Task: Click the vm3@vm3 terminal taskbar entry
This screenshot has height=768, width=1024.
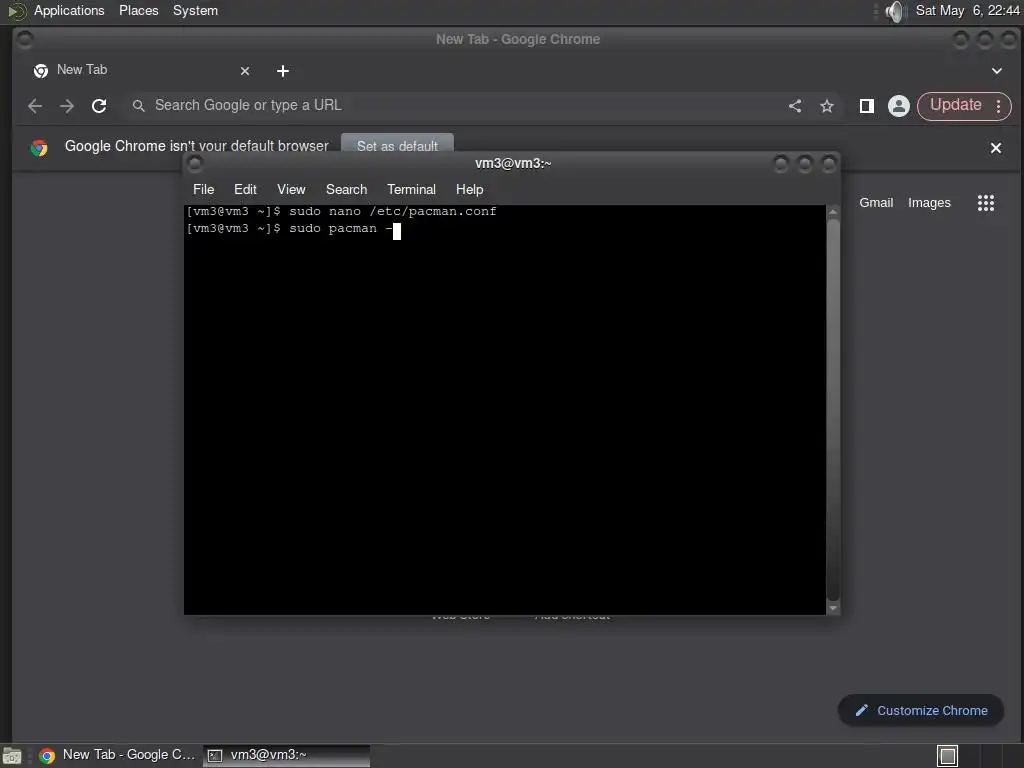Action: tap(286, 755)
